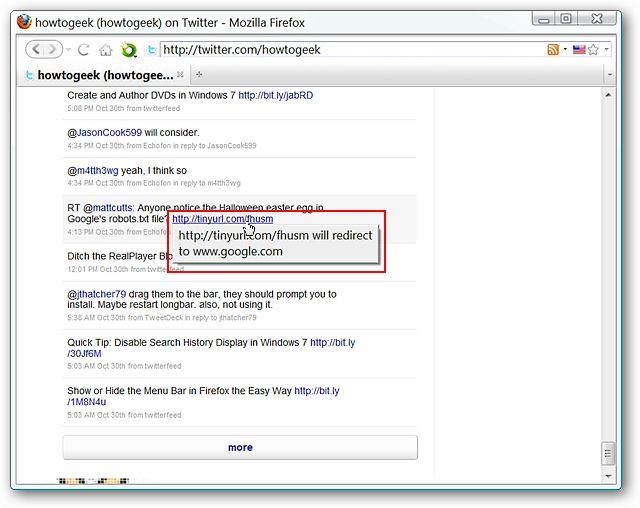Click the Firefox logo in title bar
Image resolution: width=640 pixels, height=508 pixels.
pos(24,22)
